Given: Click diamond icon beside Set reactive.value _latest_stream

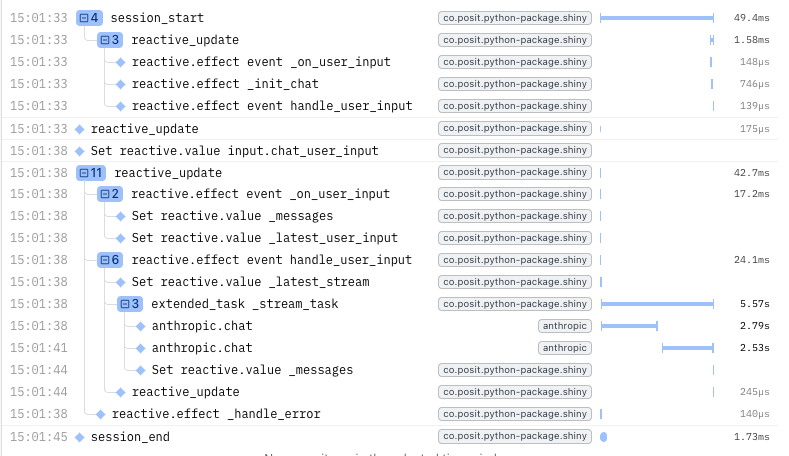Looking at the screenshot, I should [x=121, y=282].
